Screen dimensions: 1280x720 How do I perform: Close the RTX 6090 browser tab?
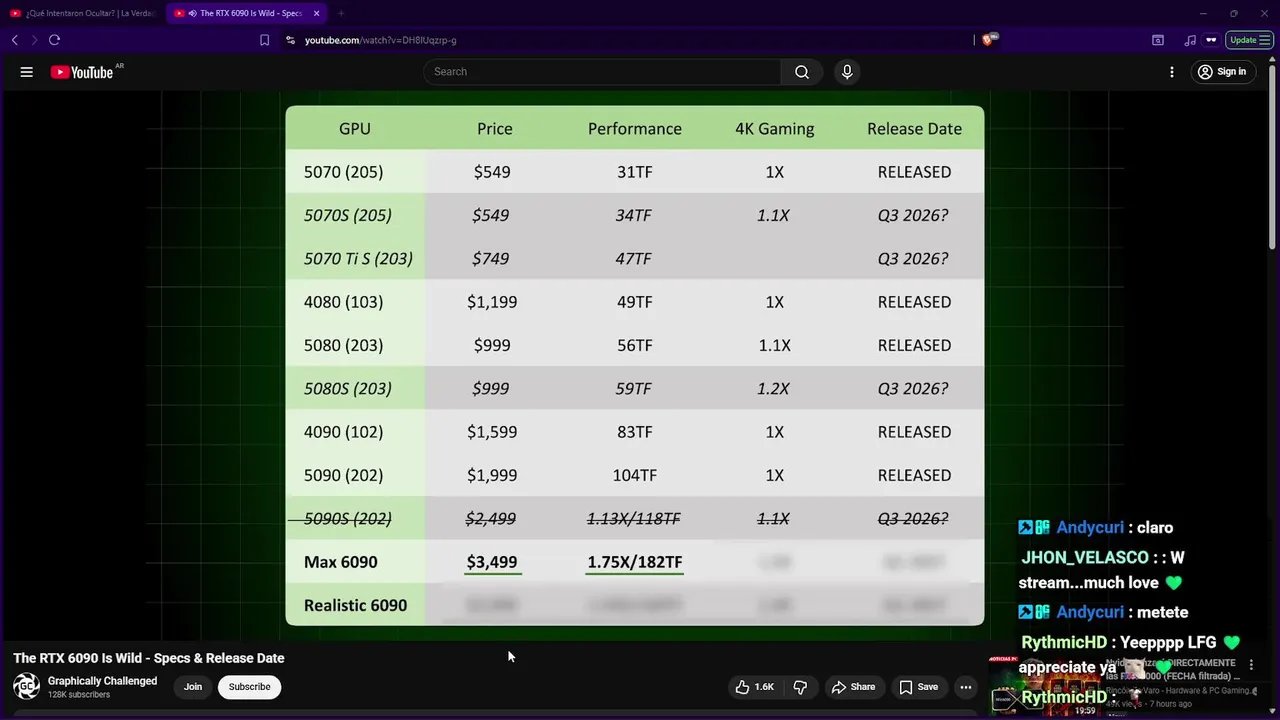317,13
